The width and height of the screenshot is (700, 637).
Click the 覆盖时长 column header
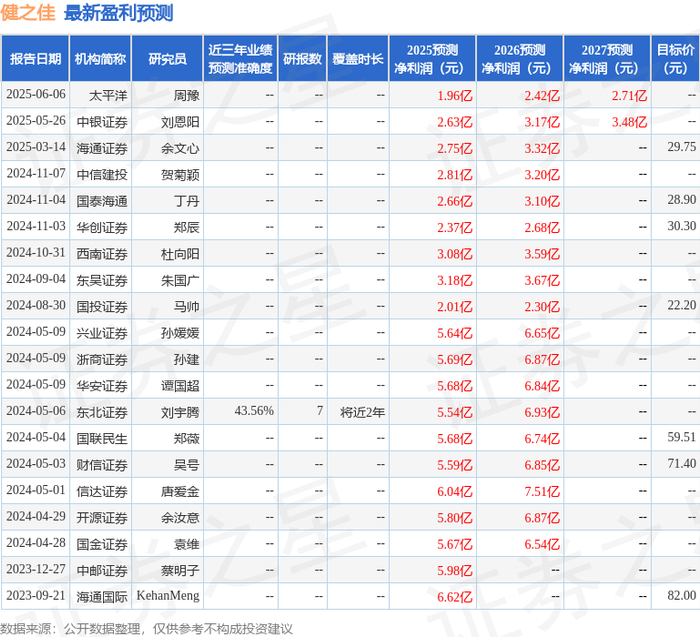pyautogui.click(x=358, y=59)
